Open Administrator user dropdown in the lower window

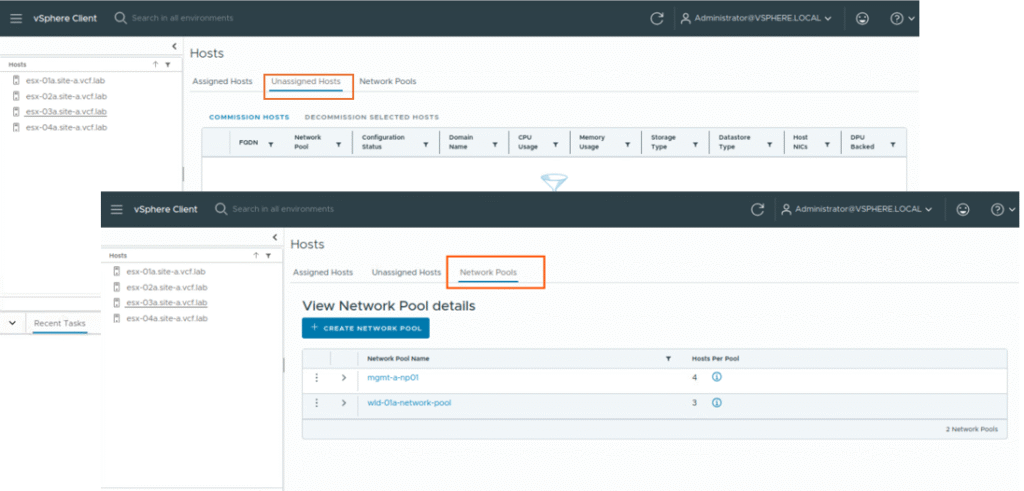point(858,209)
